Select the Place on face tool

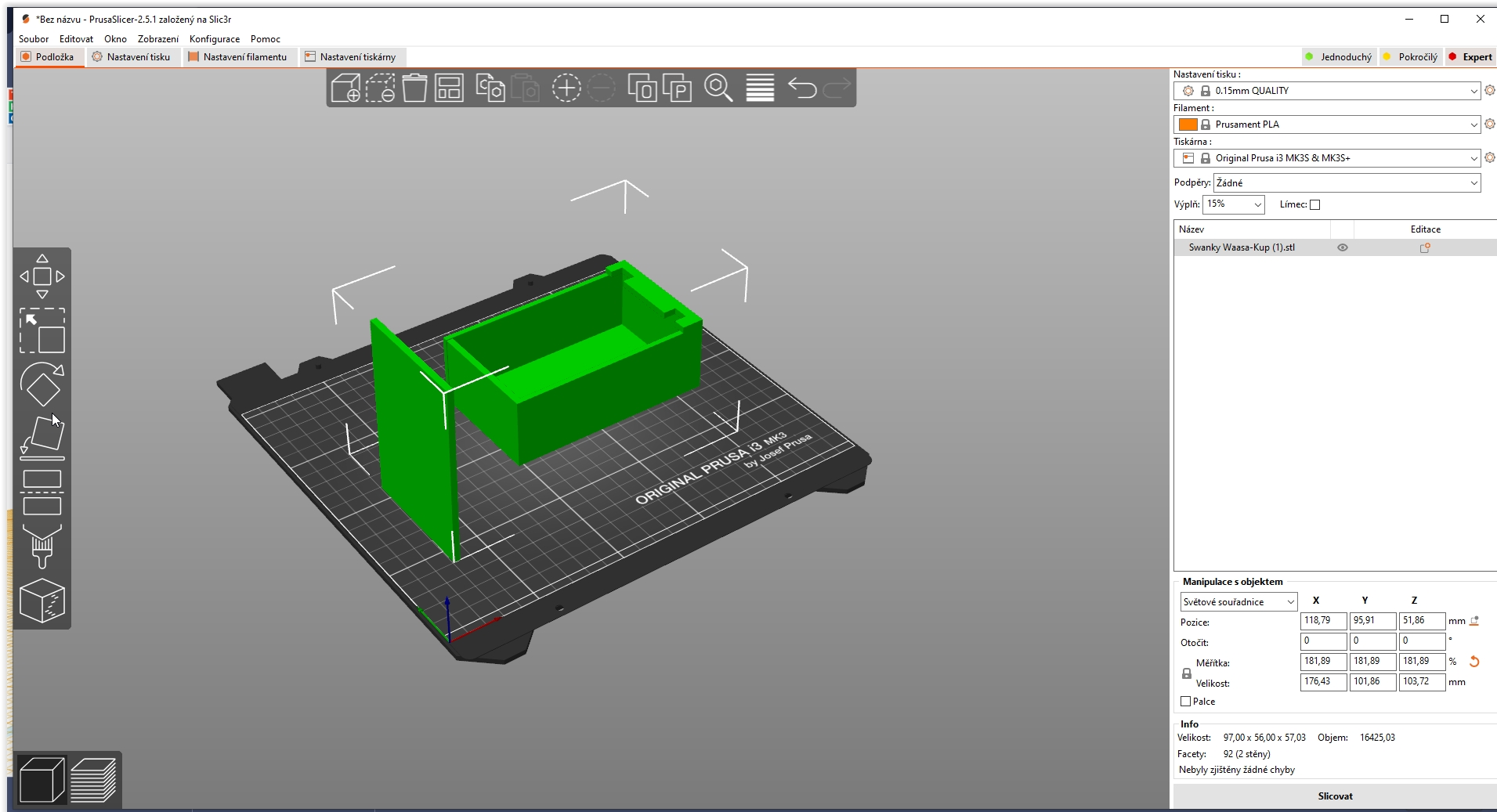tap(42, 438)
